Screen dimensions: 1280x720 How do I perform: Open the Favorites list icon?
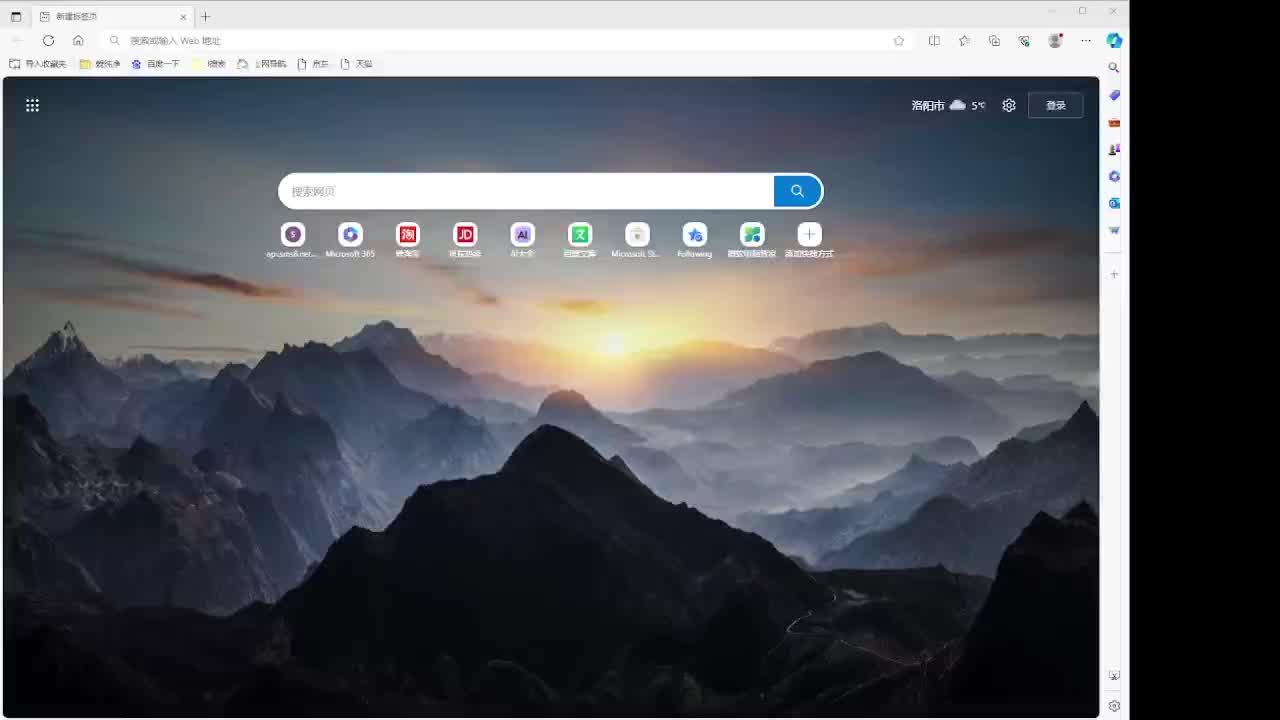click(x=964, y=41)
